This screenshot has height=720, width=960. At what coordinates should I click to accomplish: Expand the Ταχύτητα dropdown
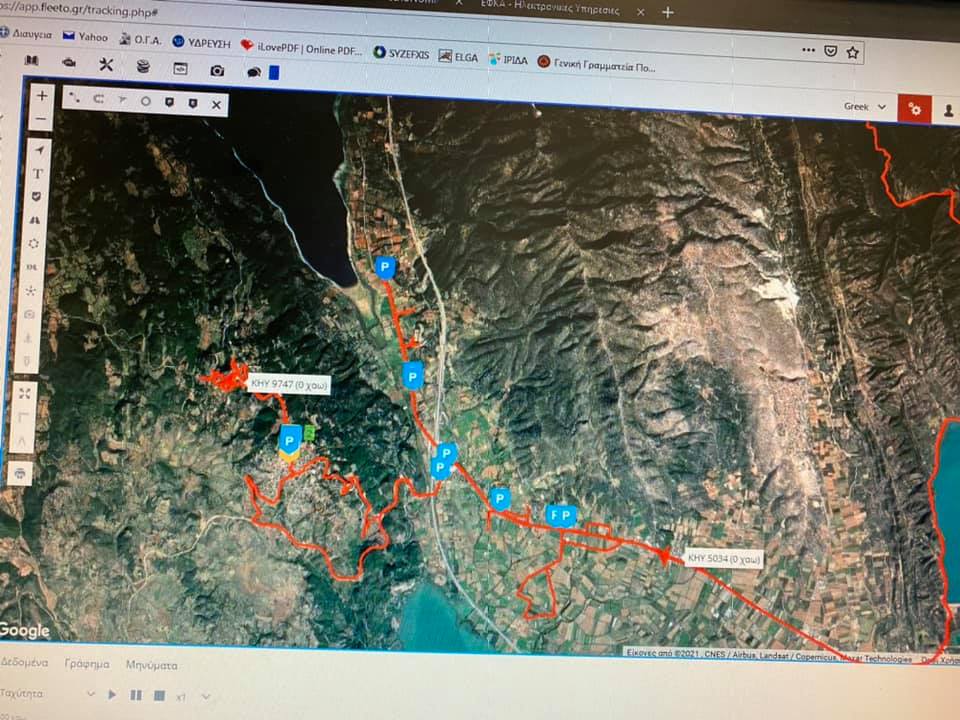[x=90, y=694]
